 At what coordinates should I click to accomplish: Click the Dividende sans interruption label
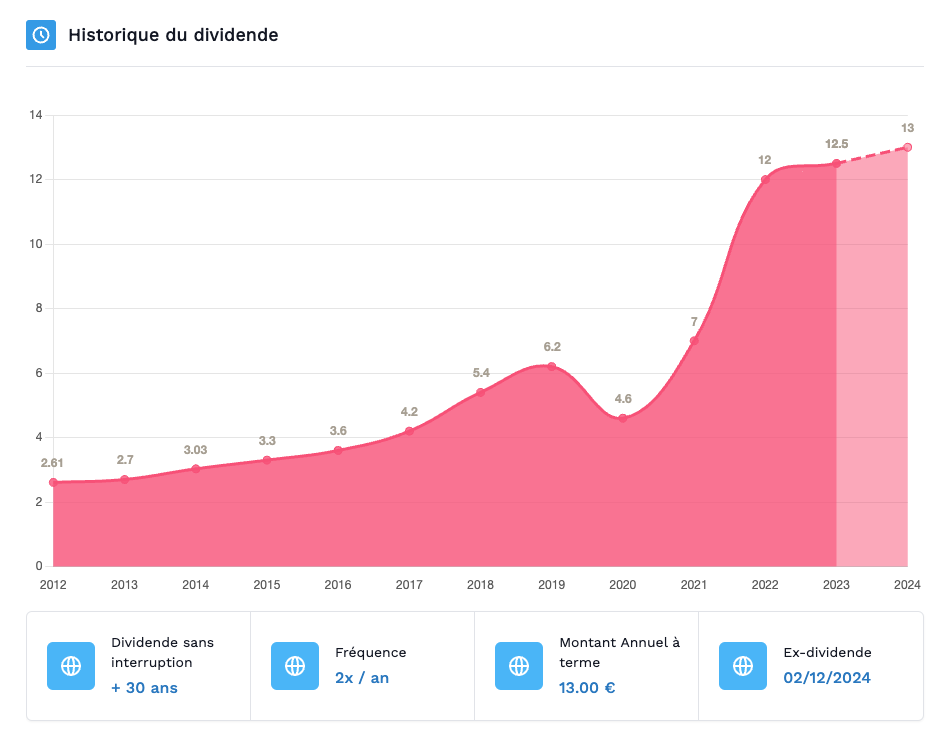[162, 652]
